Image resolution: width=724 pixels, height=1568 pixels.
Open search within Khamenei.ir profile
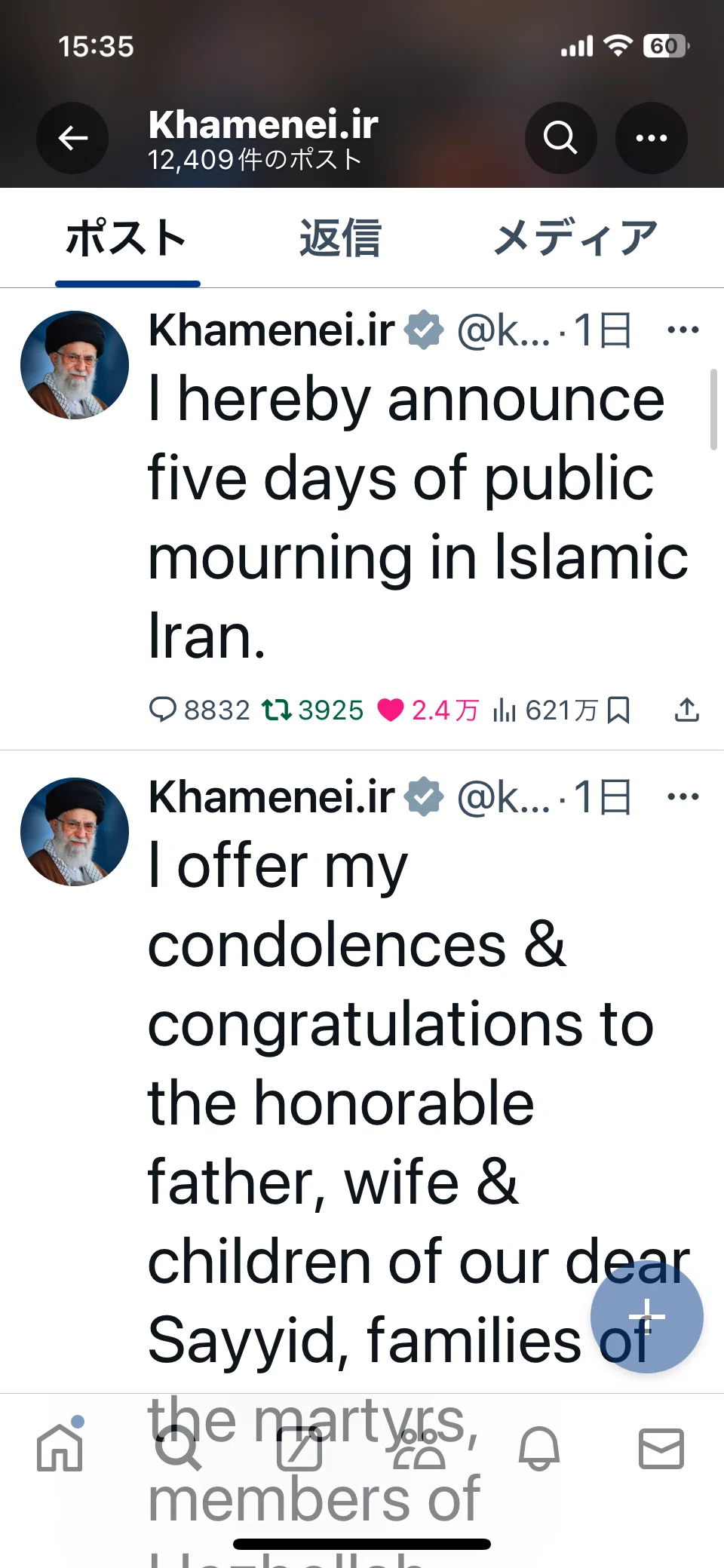click(x=560, y=138)
